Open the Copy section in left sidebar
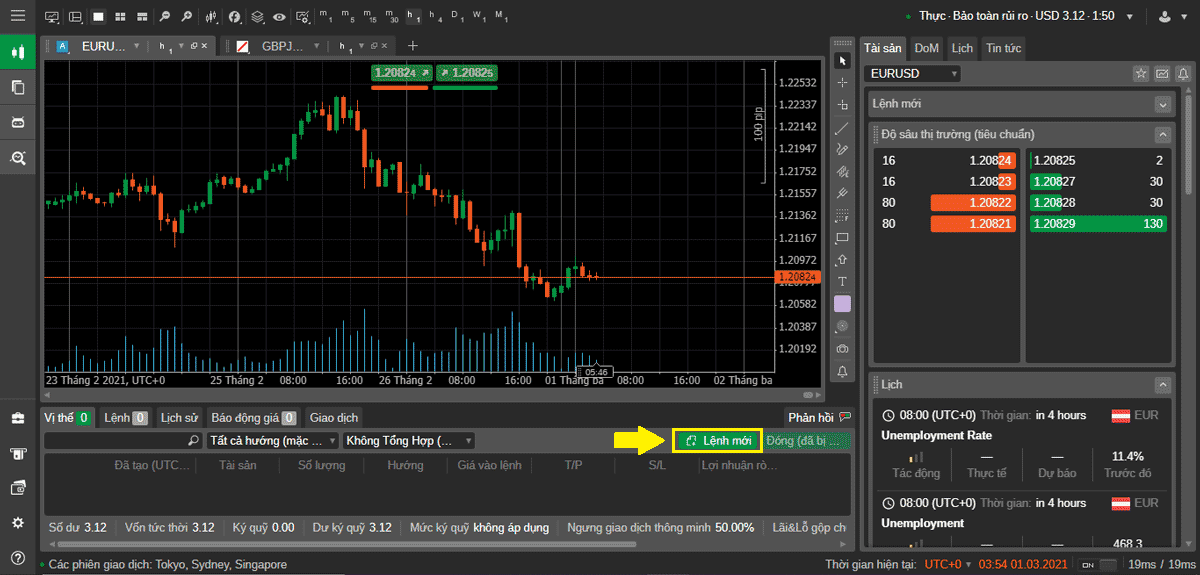Screen dimensions: 1200x575 (x=17, y=87)
